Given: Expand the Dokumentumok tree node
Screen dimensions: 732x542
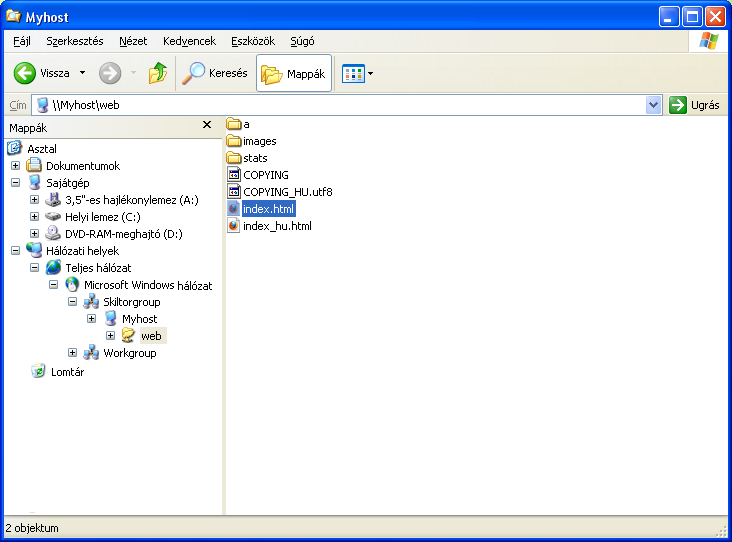Looking at the screenshot, I should (x=15, y=166).
